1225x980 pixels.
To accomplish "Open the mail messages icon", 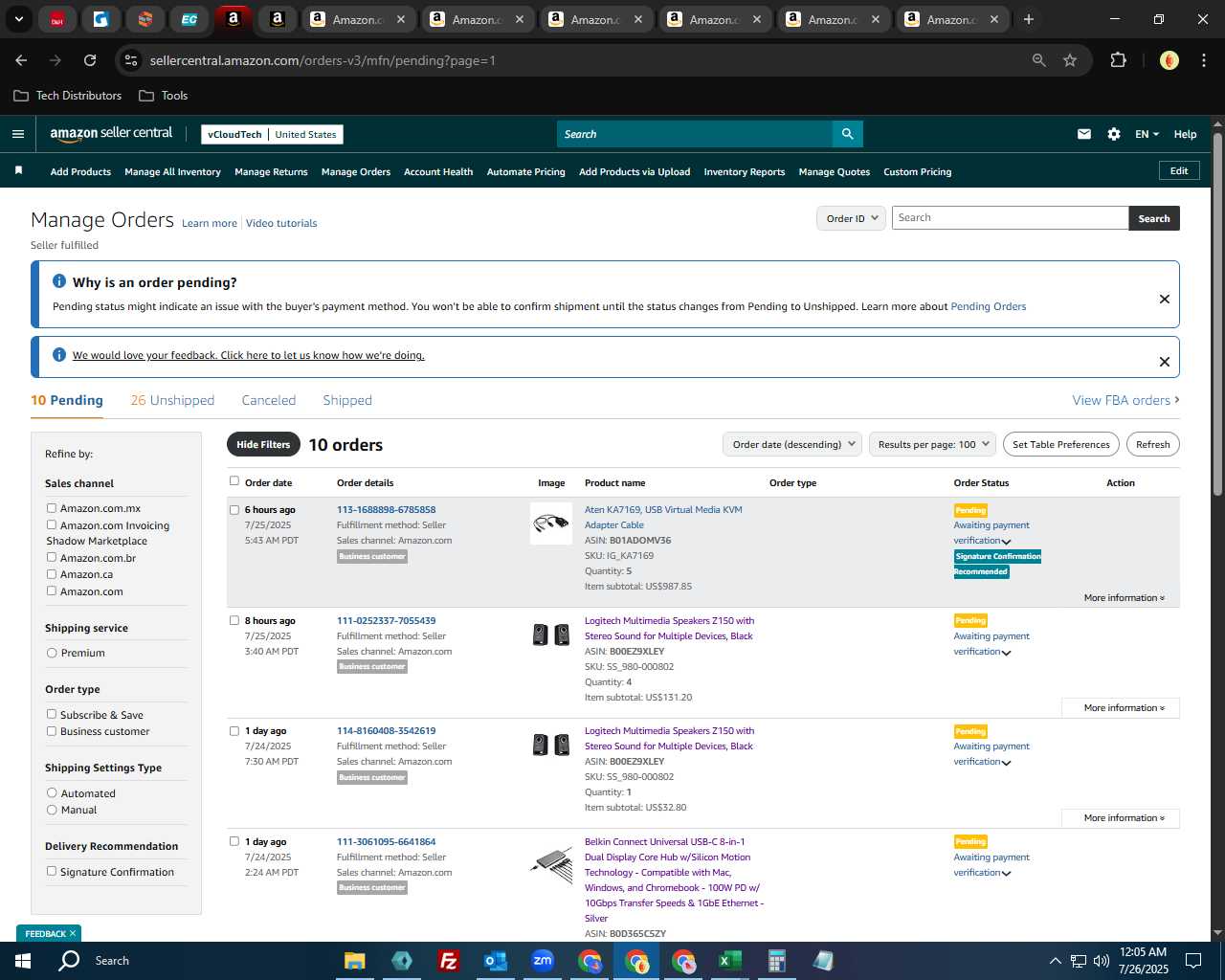I will click(1084, 134).
